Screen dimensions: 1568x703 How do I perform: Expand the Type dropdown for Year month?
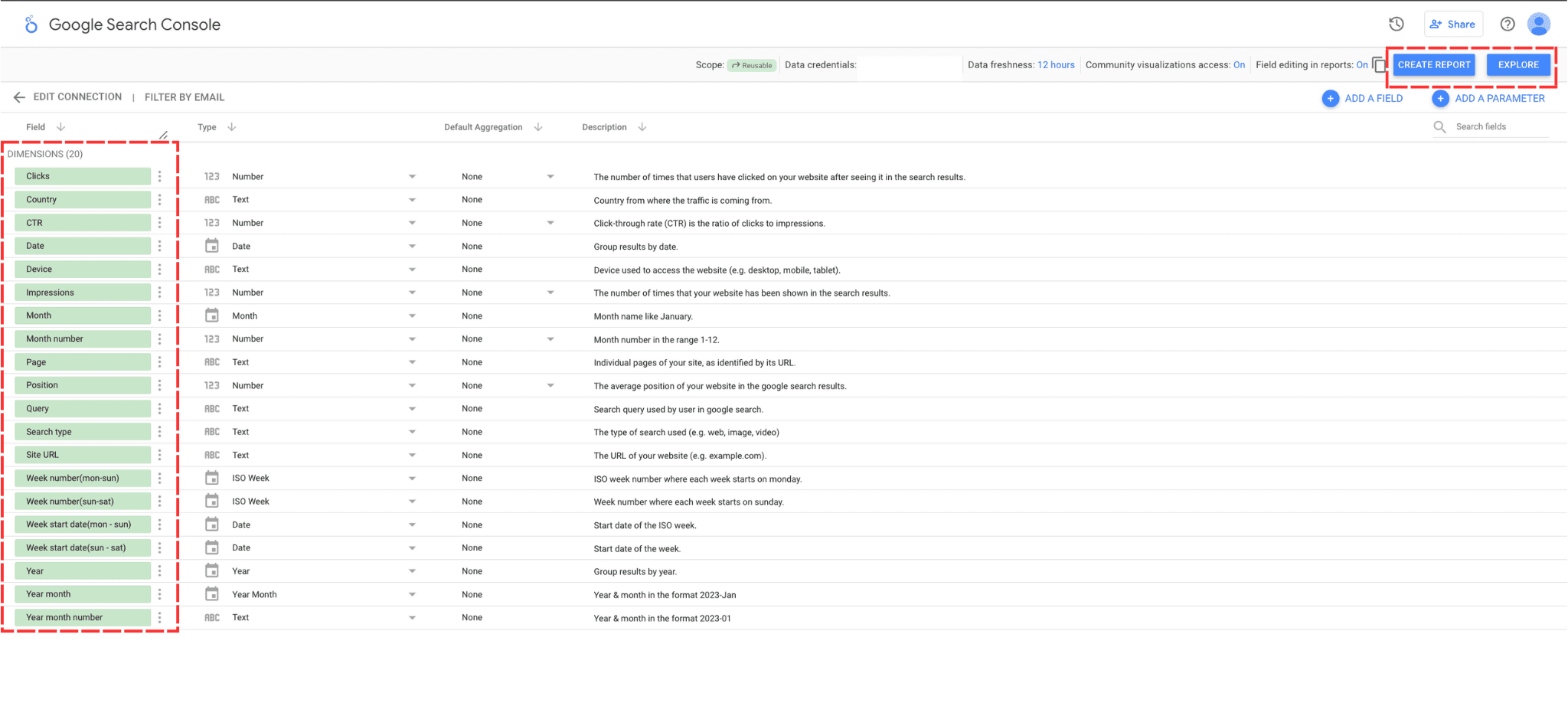coord(412,595)
